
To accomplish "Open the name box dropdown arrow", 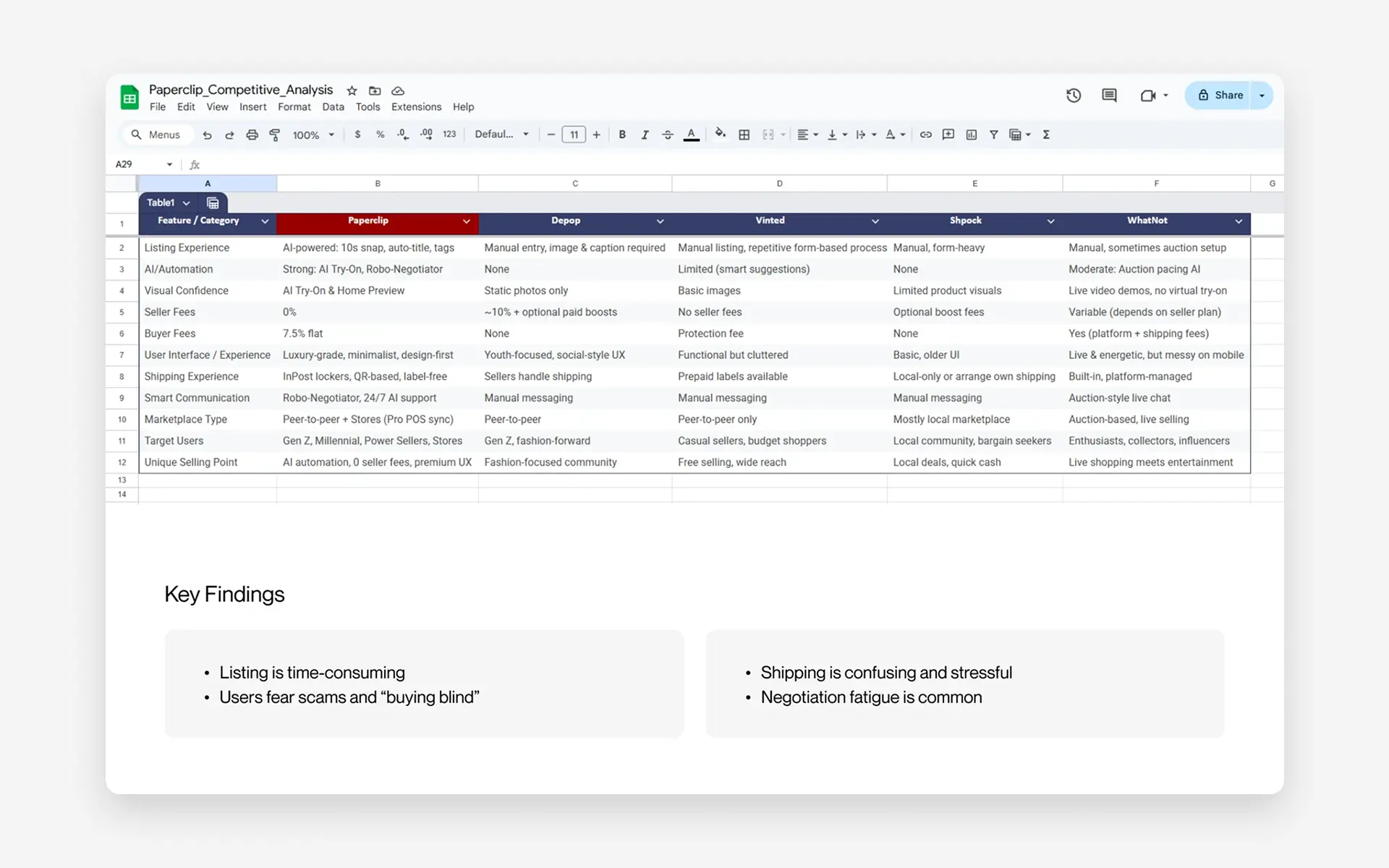I will pyautogui.click(x=169, y=165).
